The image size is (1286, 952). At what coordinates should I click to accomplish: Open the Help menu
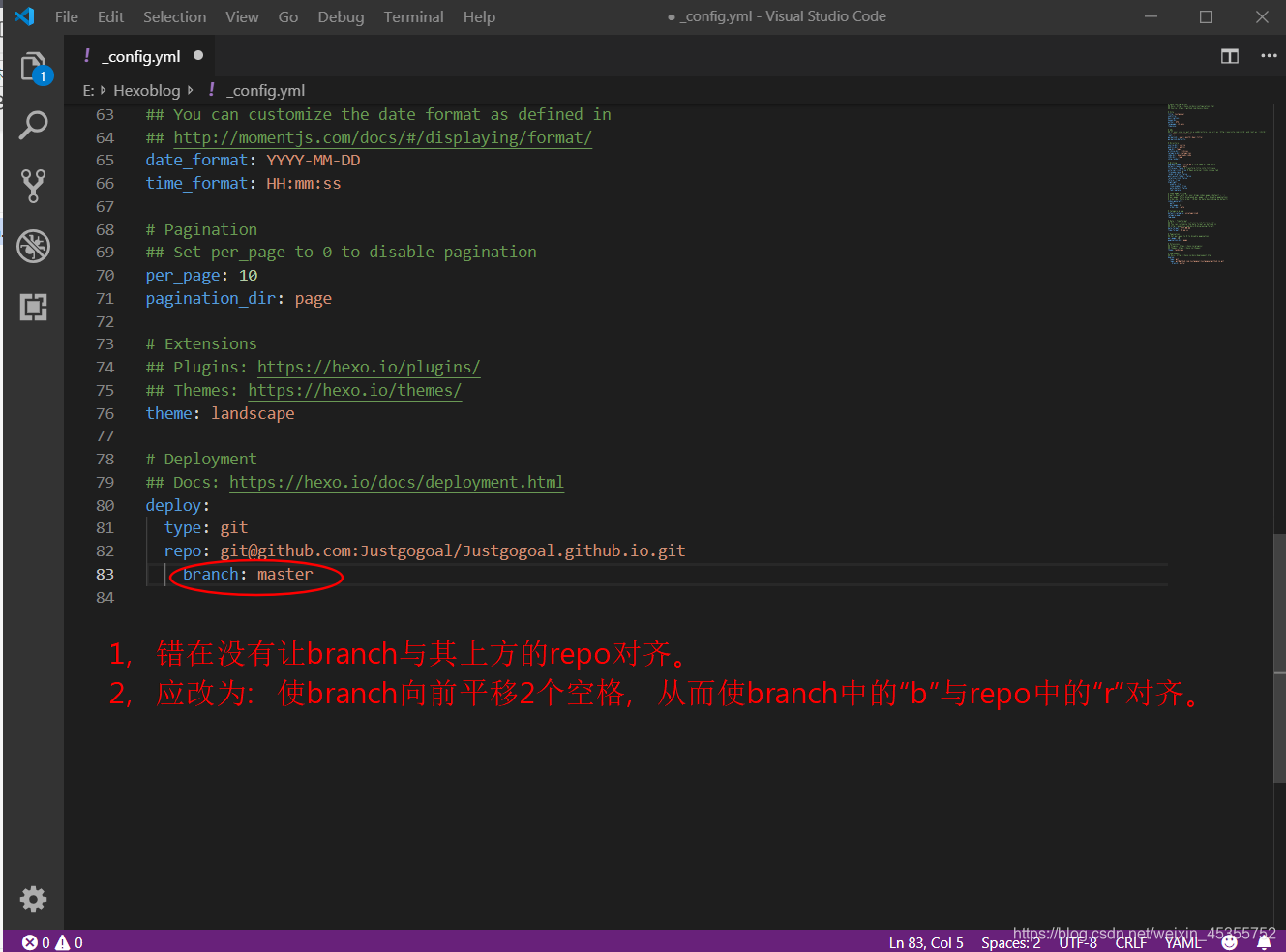point(479,16)
